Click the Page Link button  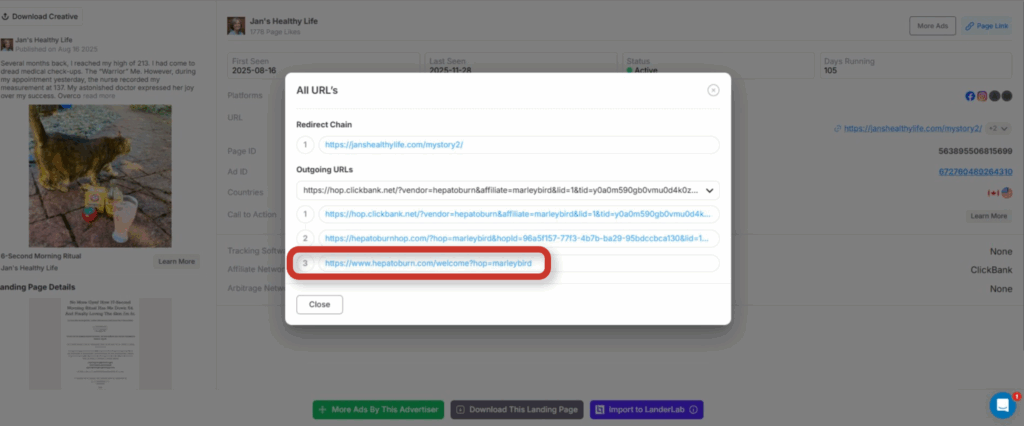pos(985,26)
